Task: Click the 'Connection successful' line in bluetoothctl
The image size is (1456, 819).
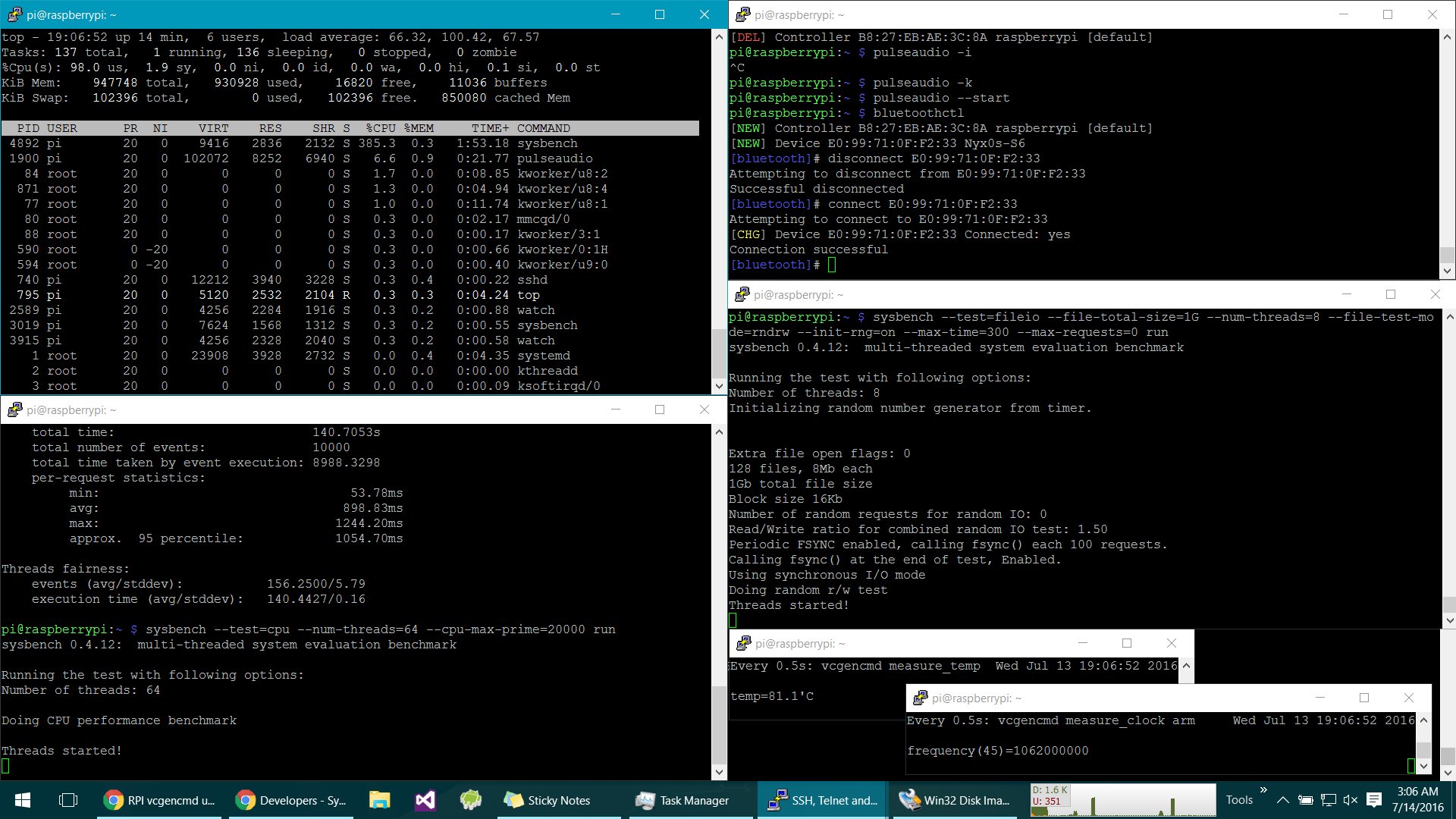Action: pyautogui.click(x=808, y=249)
